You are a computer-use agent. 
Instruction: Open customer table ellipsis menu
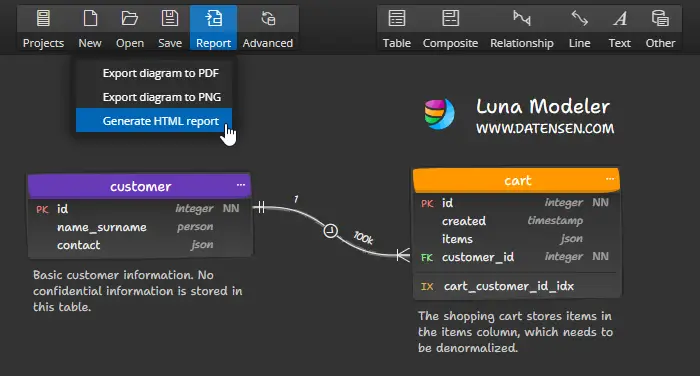(241, 185)
